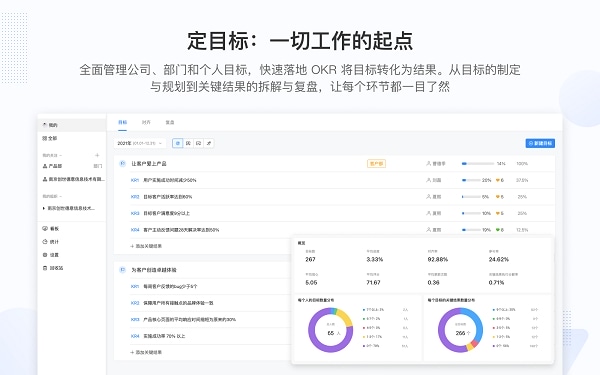Switch to the 对齐 tab
This screenshot has height=375, width=600.
[146, 122]
